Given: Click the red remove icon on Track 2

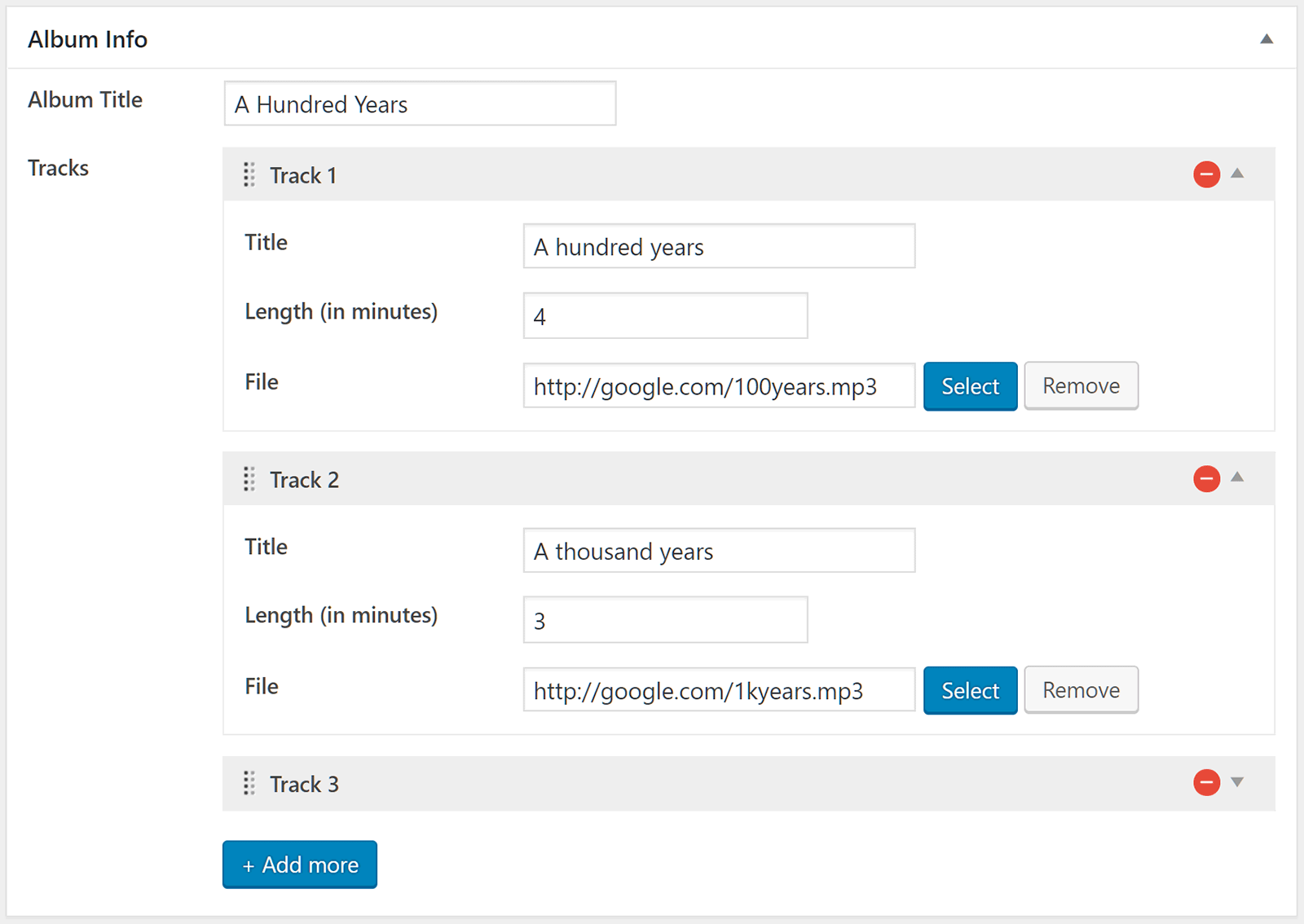Looking at the screenshot, I should 1206,478.
